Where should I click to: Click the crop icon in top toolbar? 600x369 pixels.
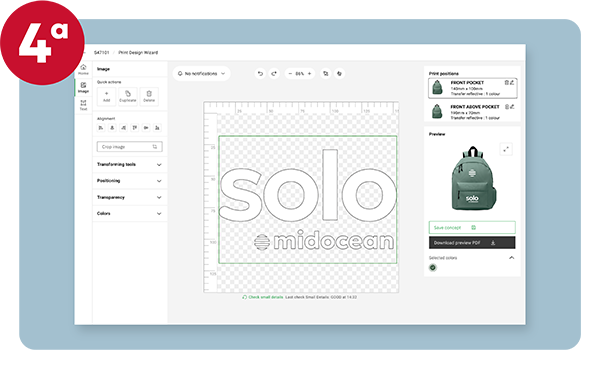[x=326, y=73]
